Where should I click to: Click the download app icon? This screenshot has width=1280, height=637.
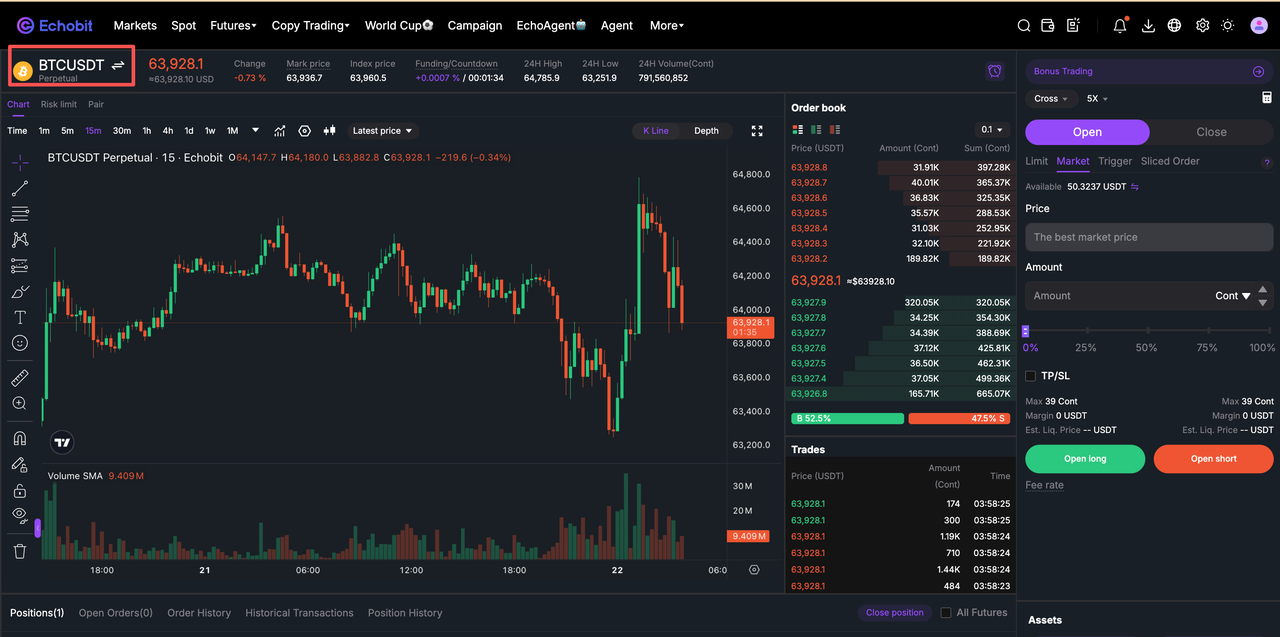(1148, 25)
